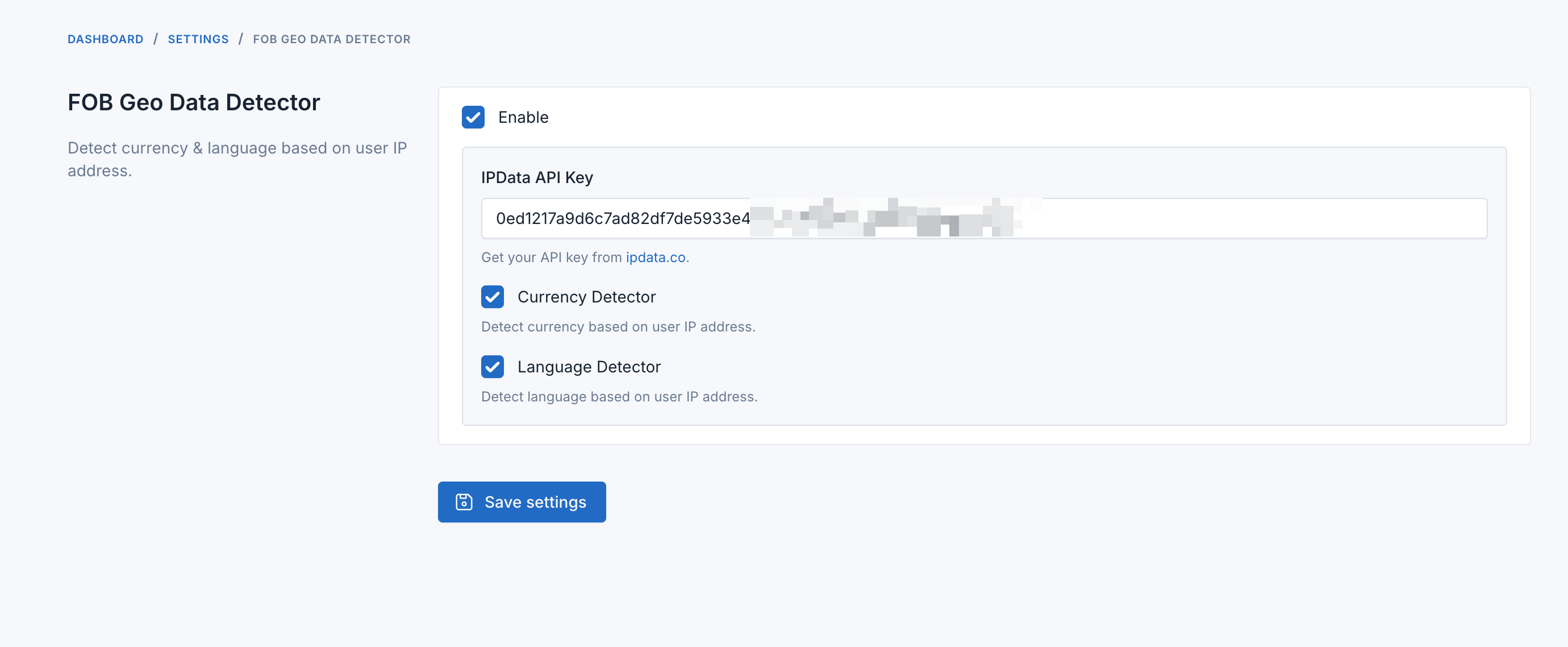Click the FOB GEO DATA DETECTOR breadcrumb
Screen dimensions: 1568x647
331,39
